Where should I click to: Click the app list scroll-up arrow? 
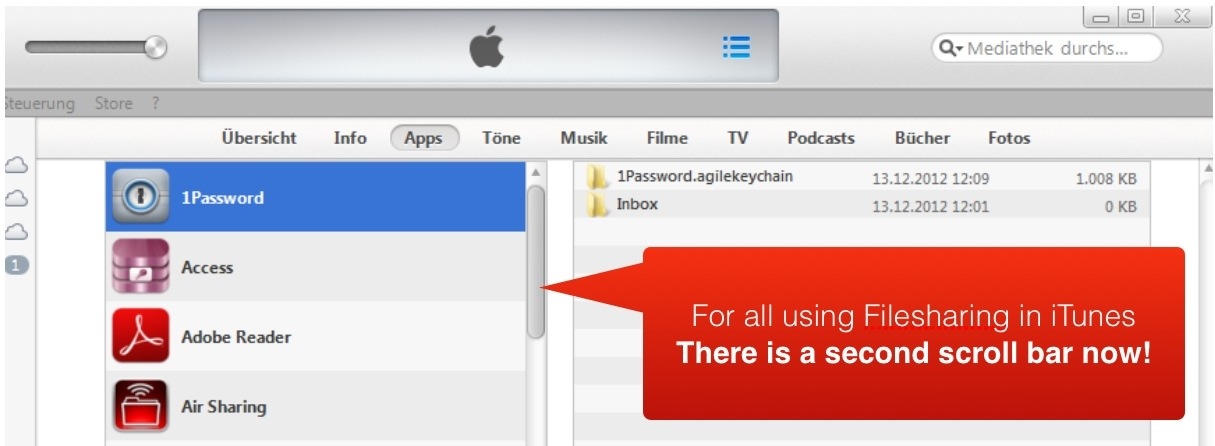coord(537,173)
